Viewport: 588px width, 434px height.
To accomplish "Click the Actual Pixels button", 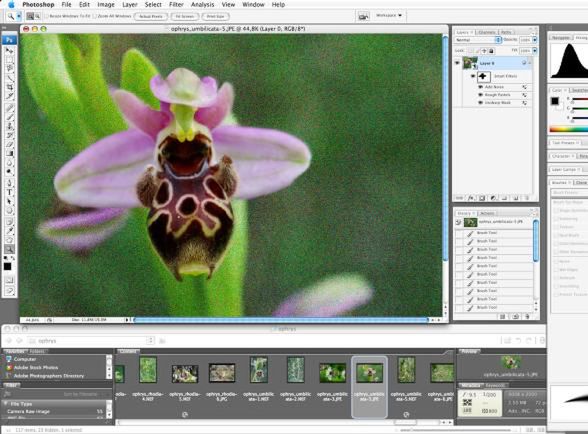I will (151, 16).
